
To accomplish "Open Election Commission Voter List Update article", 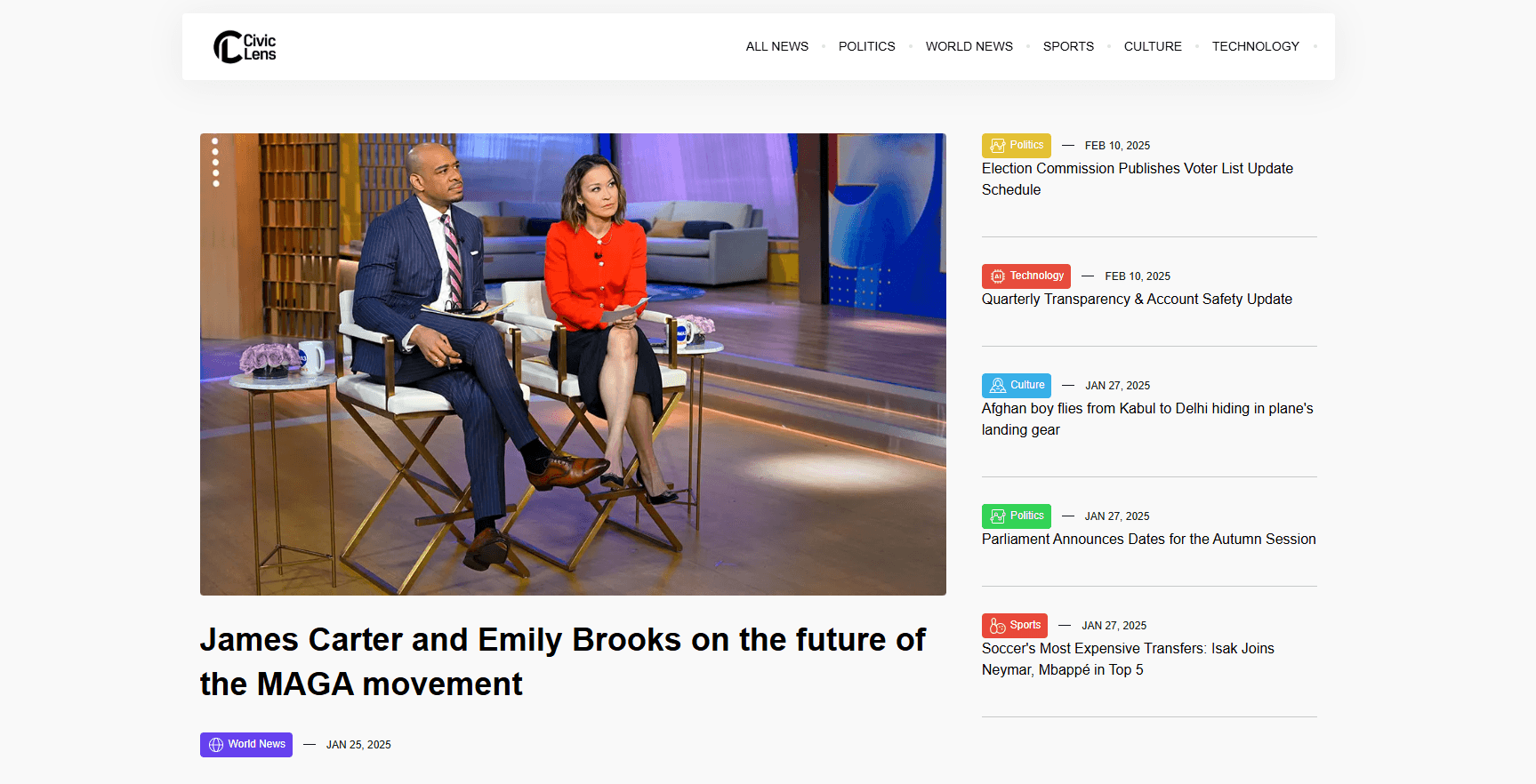I will pos(1137,179).
